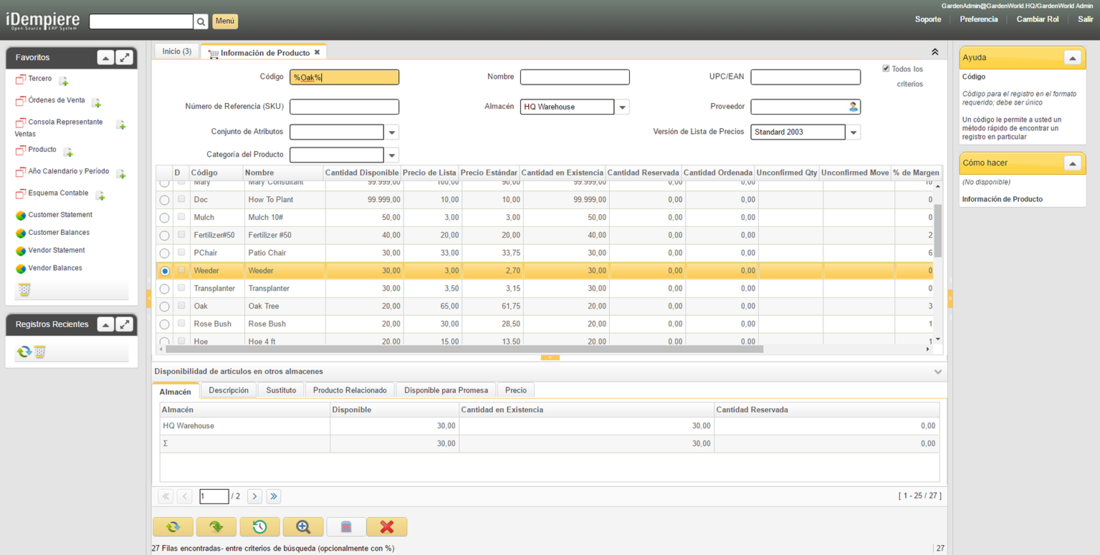This screenshot has width=1100, height=555.
Task: Switch to the Sustituto tab
Action: pyautogui.click(x=281, y=390)
